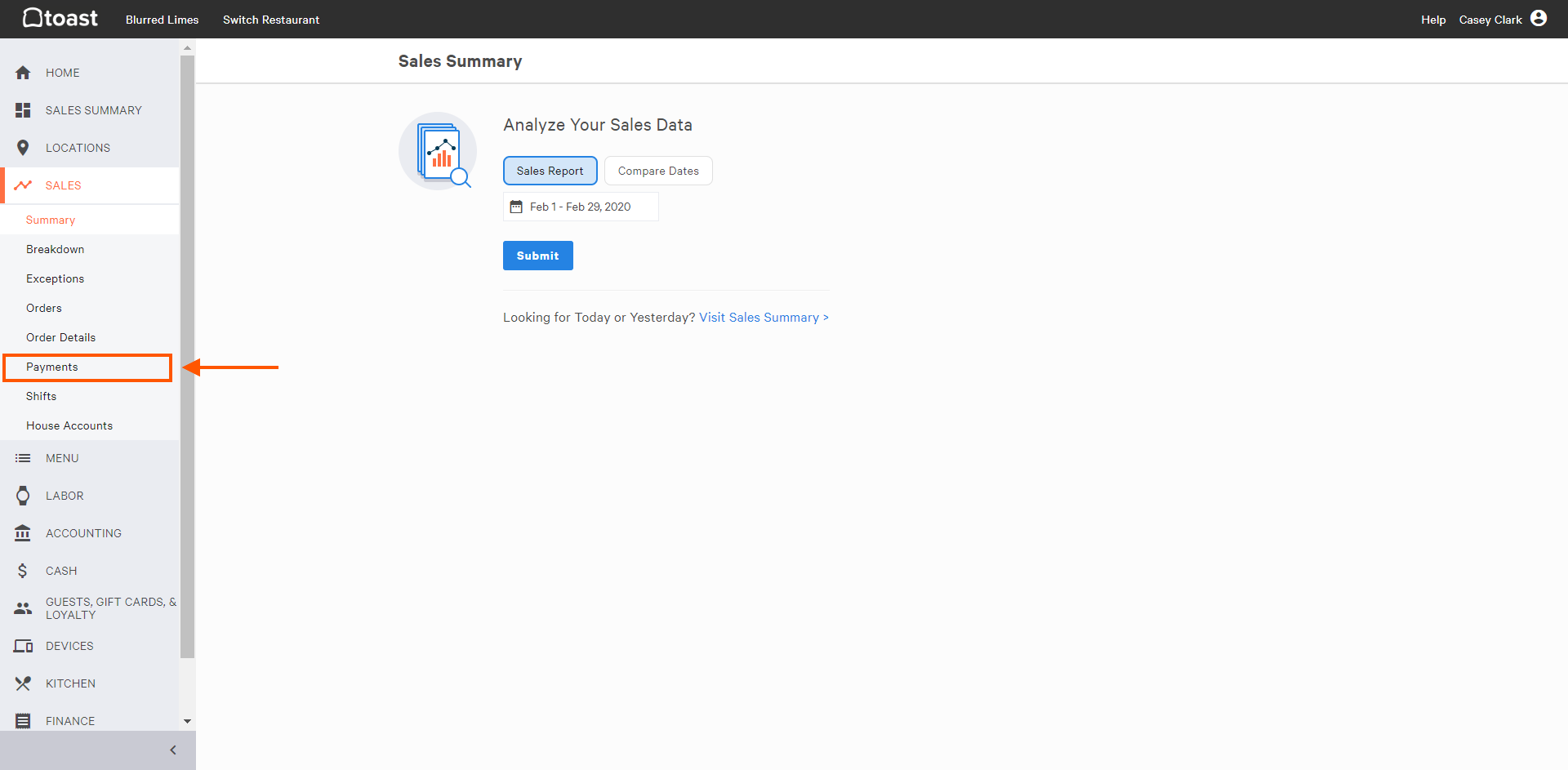Open the Home dashboard icon
This screenshot has height=770, width=1568.
pyautogui.click(x=23, y=73)
